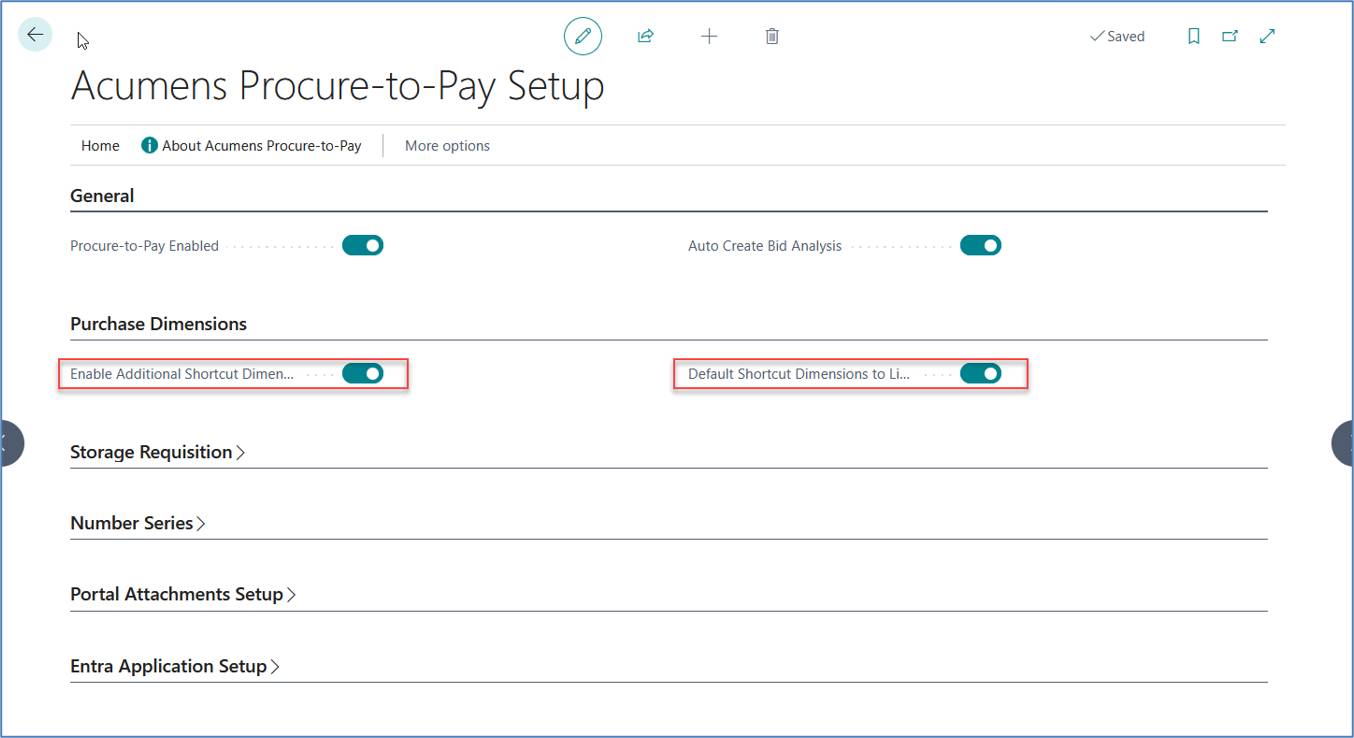Click the Procure-to-Pay Enabled label

pos(144,245)
